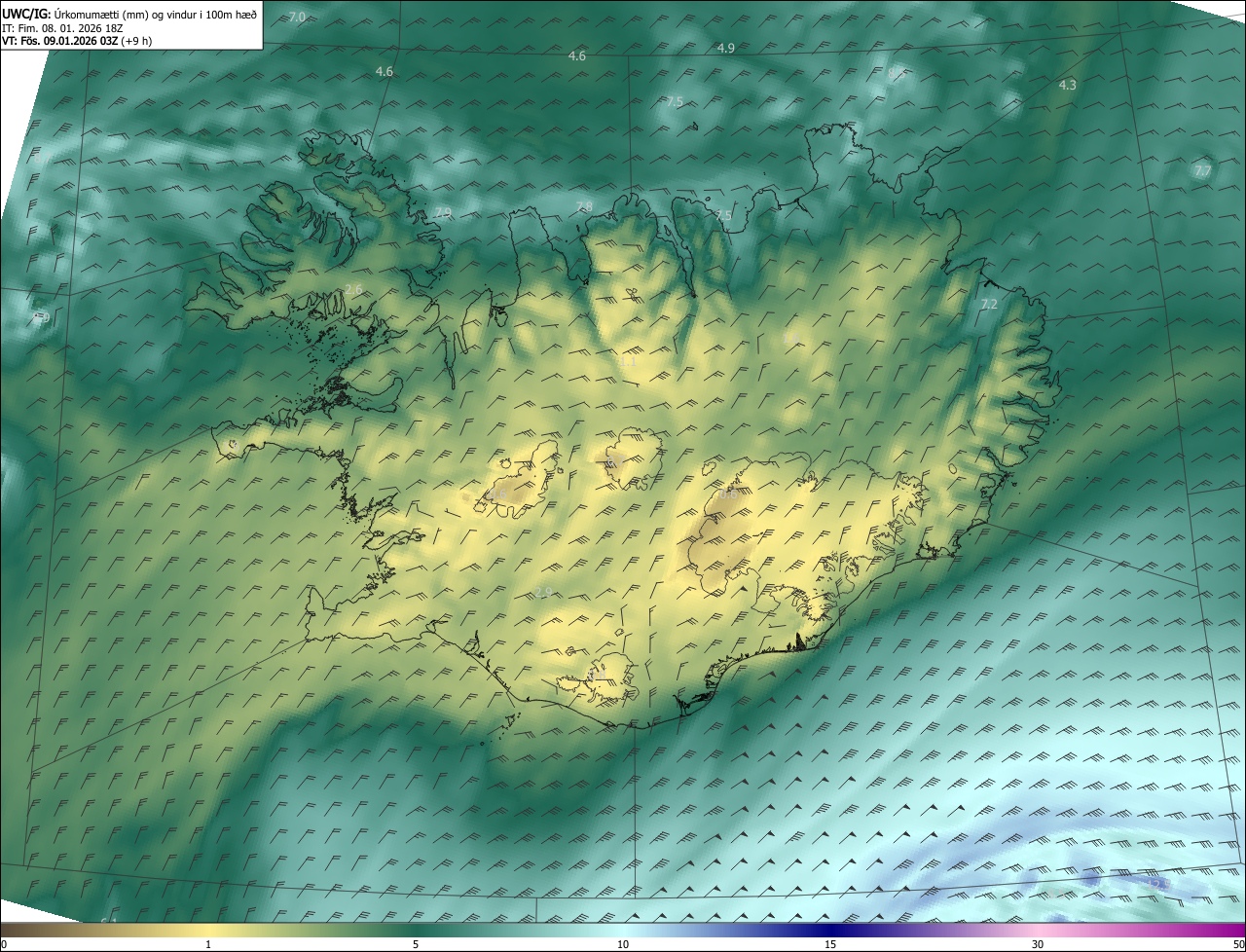
Task: Select the 2.9 value label on map
Action: pyautogui.click(x=543, y=591)
